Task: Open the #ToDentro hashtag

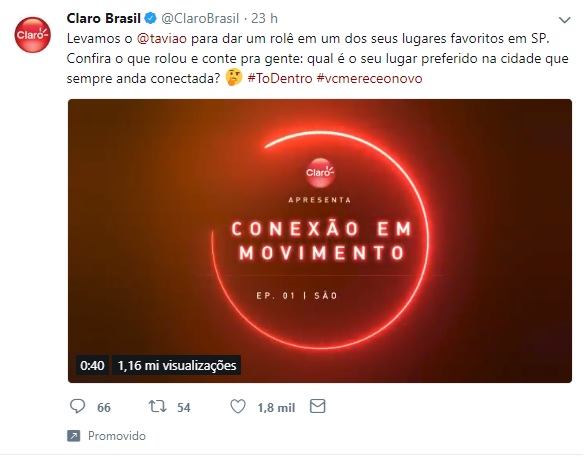Action: point(280,78)
